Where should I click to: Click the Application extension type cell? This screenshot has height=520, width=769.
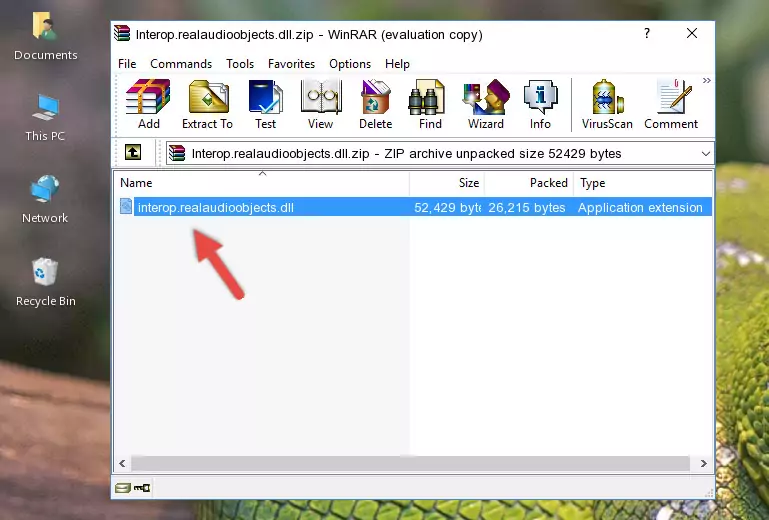pyautogui.click(x=640, y=208)
